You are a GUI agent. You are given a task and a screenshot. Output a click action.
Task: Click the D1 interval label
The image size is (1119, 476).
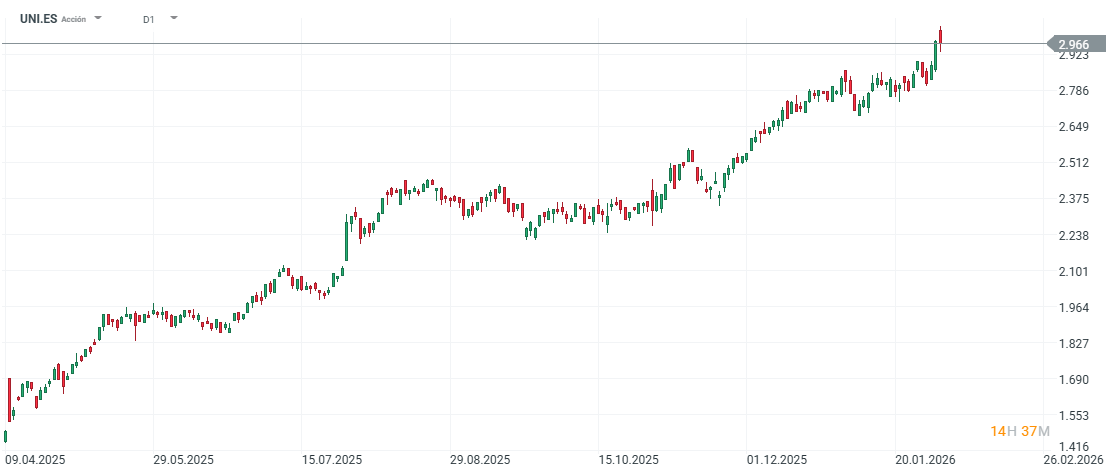[x=149, y=19]
